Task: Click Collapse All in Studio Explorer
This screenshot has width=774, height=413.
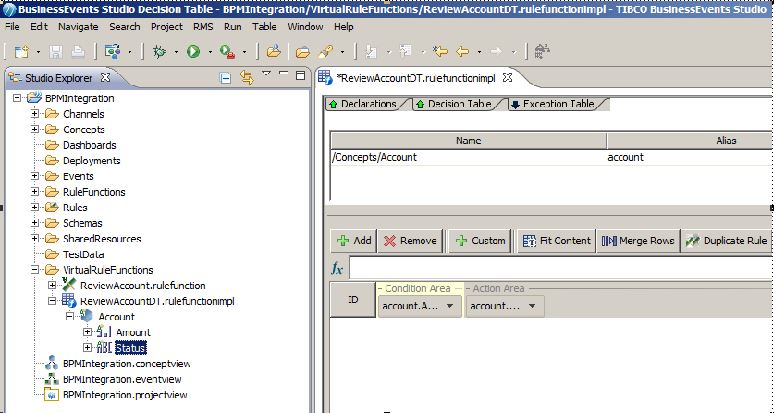Action: 225,78
